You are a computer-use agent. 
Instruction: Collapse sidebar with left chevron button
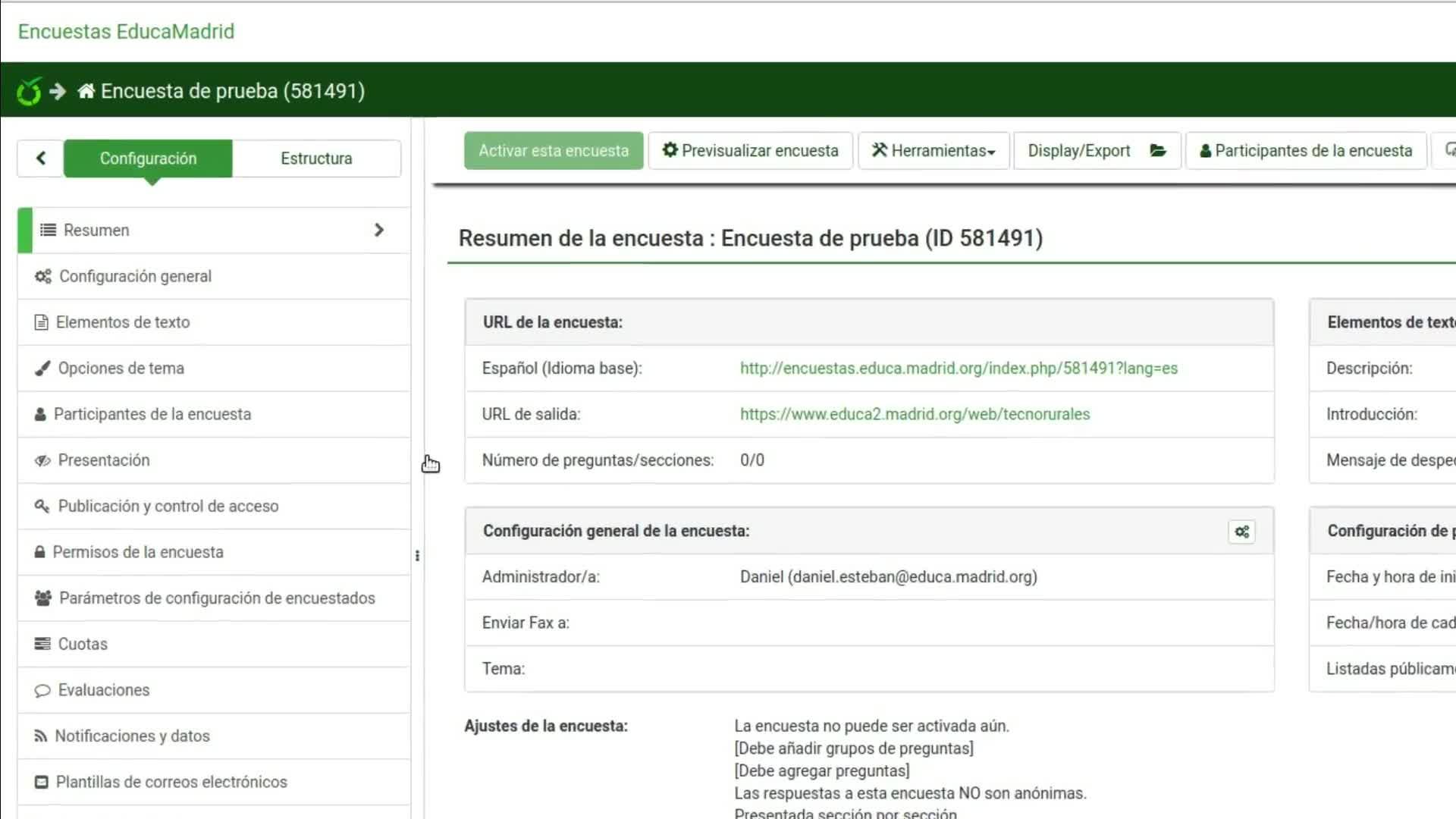pyautogui.click(x=41, y=158)
